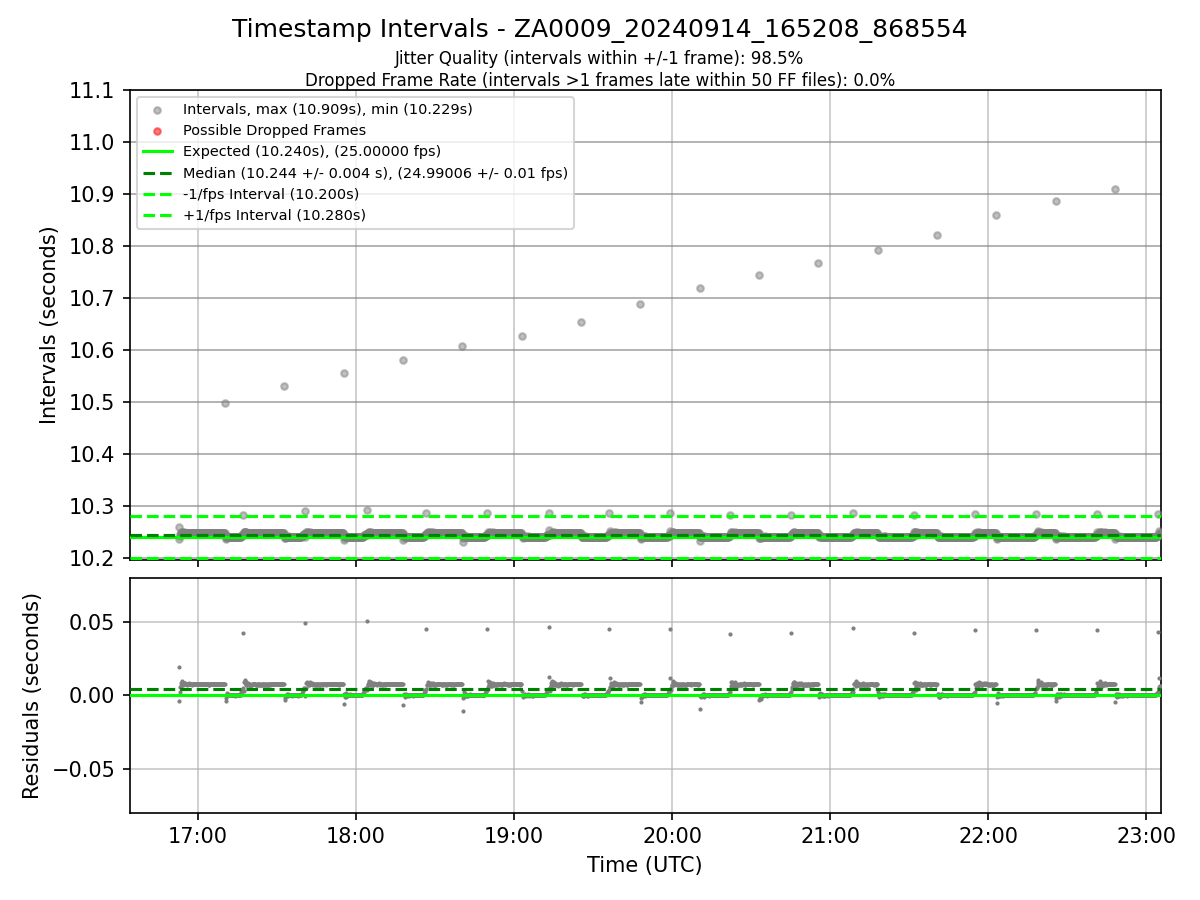Click the red dot marker in the legend
The image size is (1200, 900).
[157, 131]
